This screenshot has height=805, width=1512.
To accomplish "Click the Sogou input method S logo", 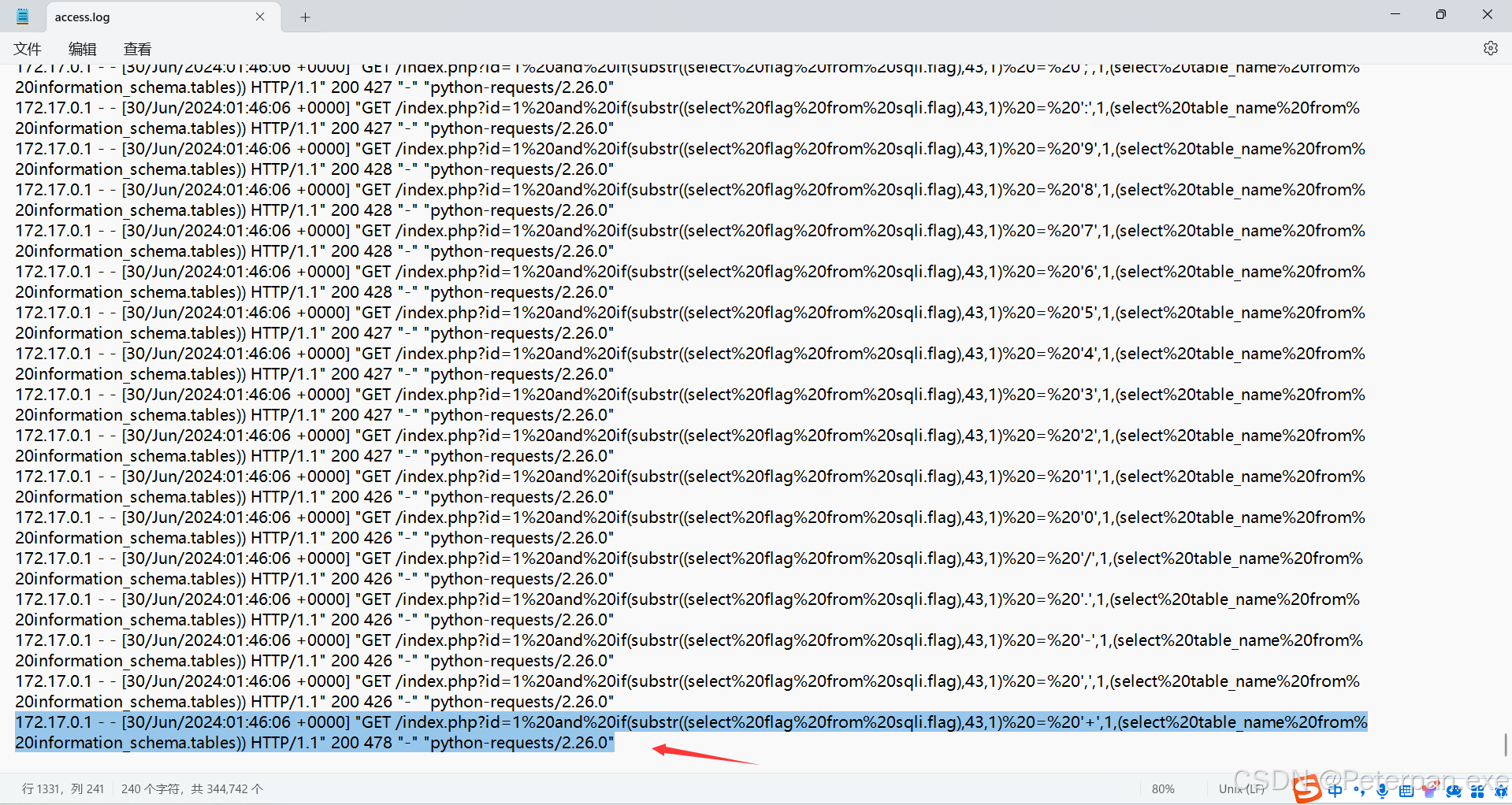I will click(x=1308, y=788).
